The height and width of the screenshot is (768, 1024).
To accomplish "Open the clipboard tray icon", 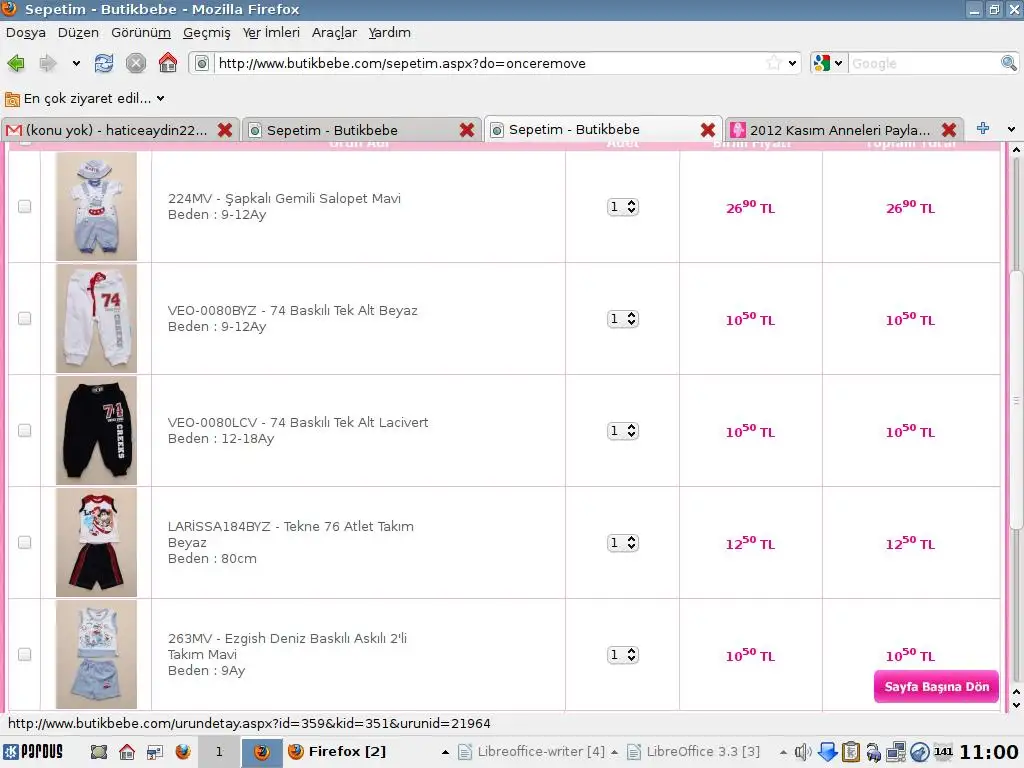I will (850, 752).
